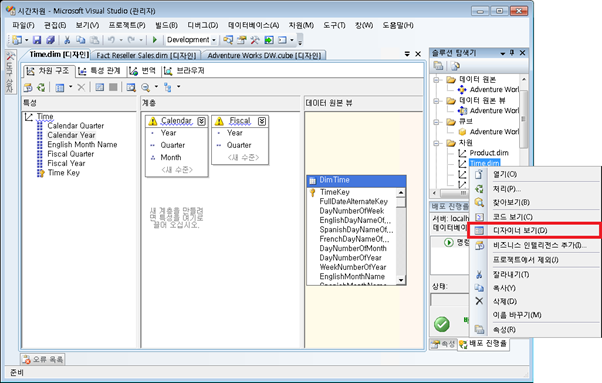The width and height of the screenshot is (602, 383).
Task: Click the FullDateAlternateKey column in DimTime
Action: point(353,201)
